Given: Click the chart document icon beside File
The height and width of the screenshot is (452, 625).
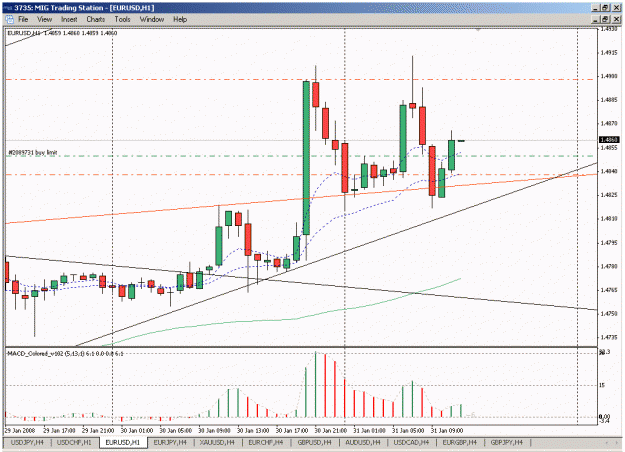Looking at the screenshot, I should tap(10, 19).
